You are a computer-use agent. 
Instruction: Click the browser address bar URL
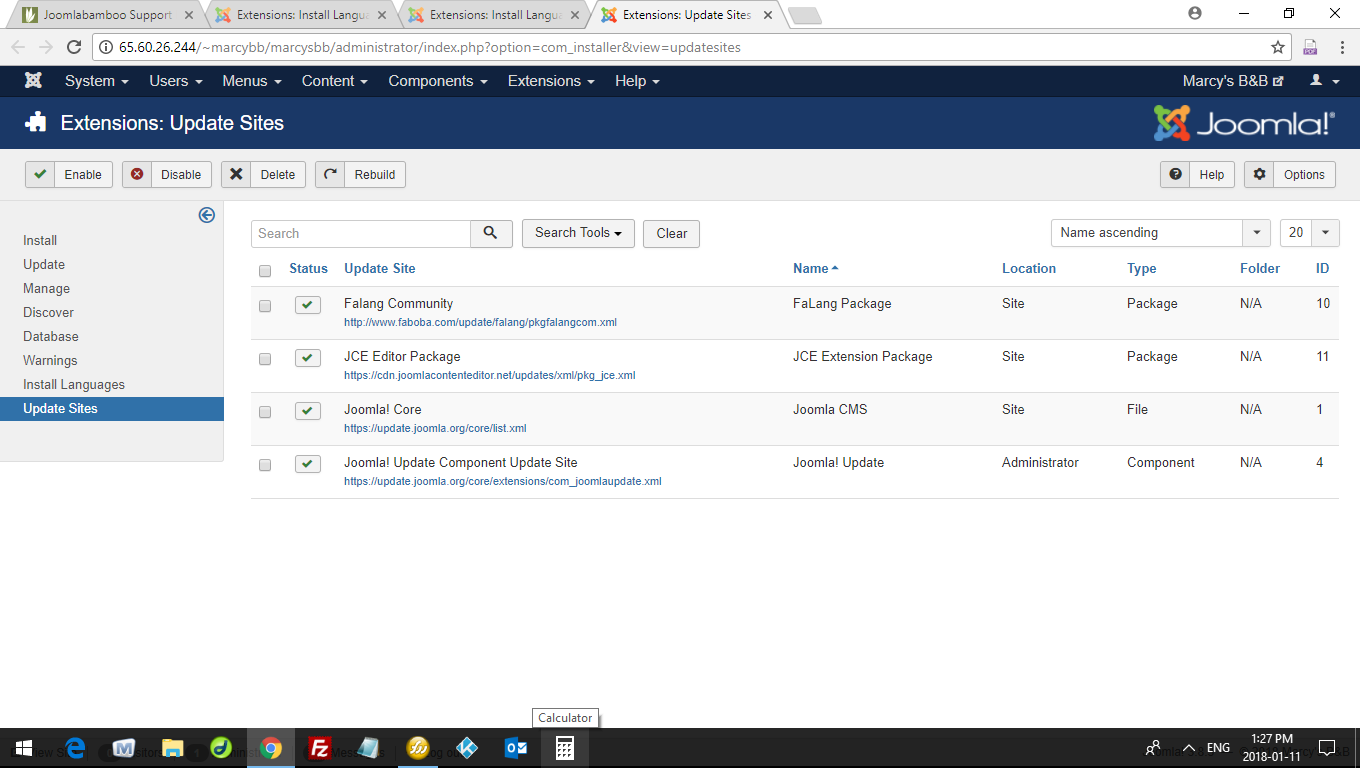[x=430, y=47]
